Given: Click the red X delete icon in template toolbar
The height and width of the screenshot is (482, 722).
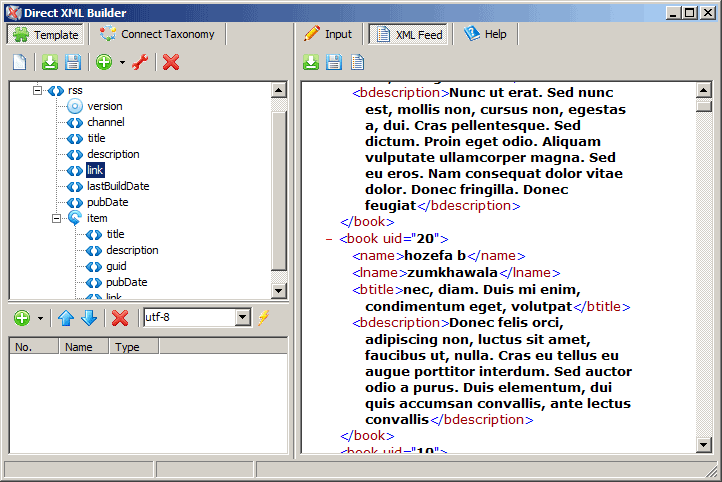Looking at the screenshot, I should click(171, 63).
